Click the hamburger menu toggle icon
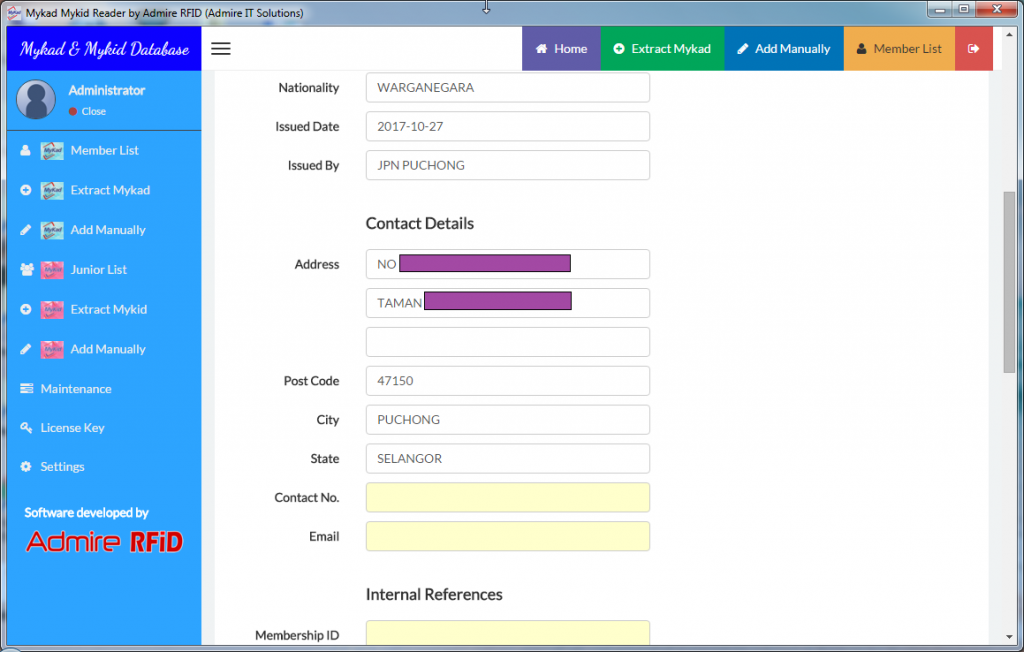Viewport: 1024px width, 652px height. [x=221, y=48]
